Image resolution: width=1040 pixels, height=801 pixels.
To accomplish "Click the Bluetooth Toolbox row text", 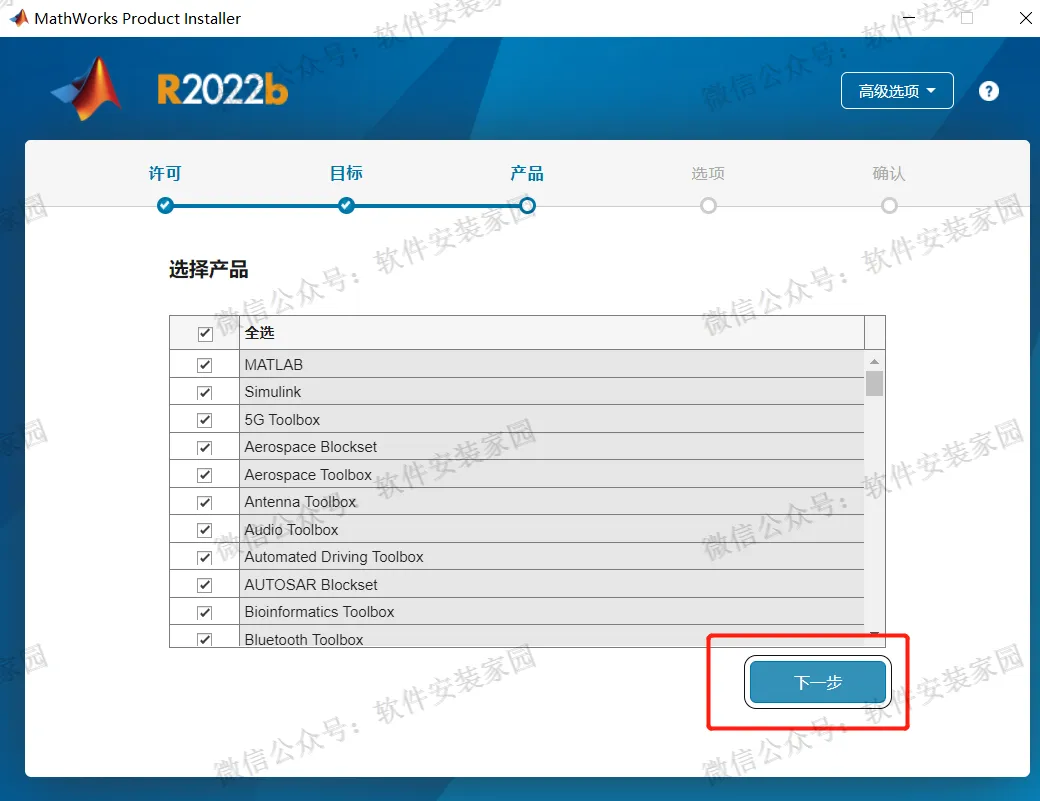I will [x=304, y=640].
